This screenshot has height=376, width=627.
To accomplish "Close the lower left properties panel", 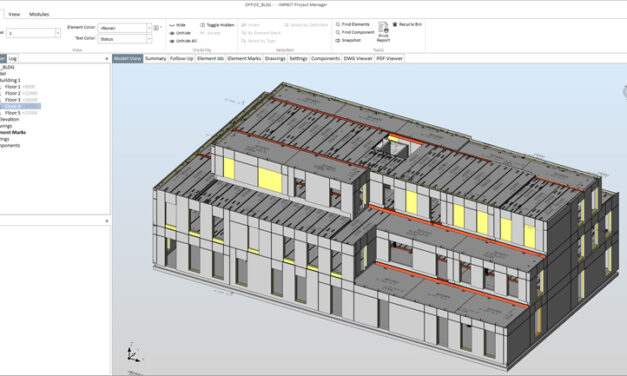I will 107,221.
